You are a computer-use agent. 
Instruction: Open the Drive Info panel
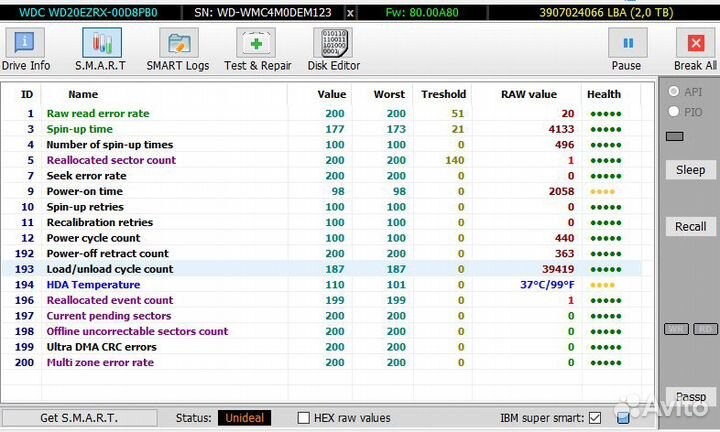pyautogui.click(x=26, y=50)
